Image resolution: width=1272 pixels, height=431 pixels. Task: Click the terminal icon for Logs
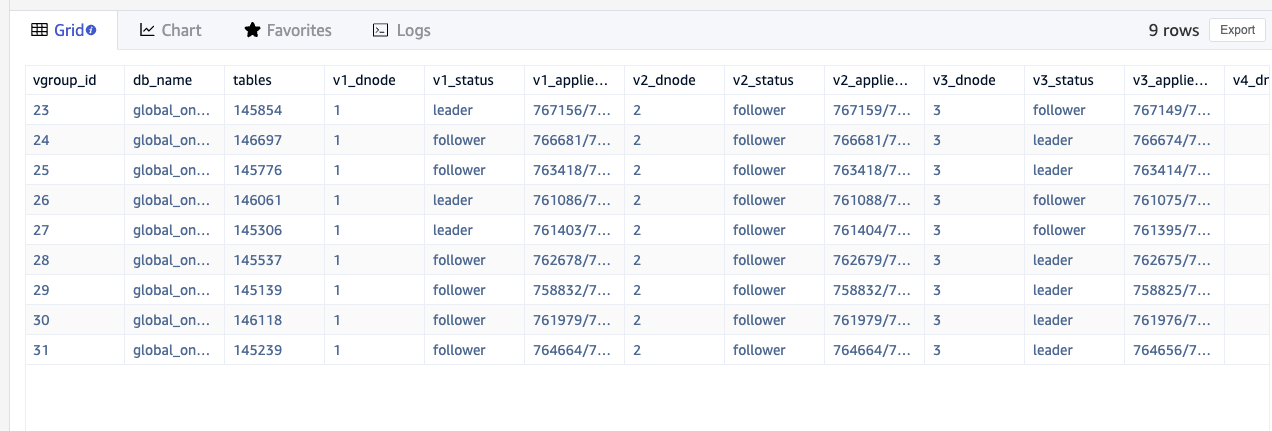pyautogui.click(x=380, y=30)
